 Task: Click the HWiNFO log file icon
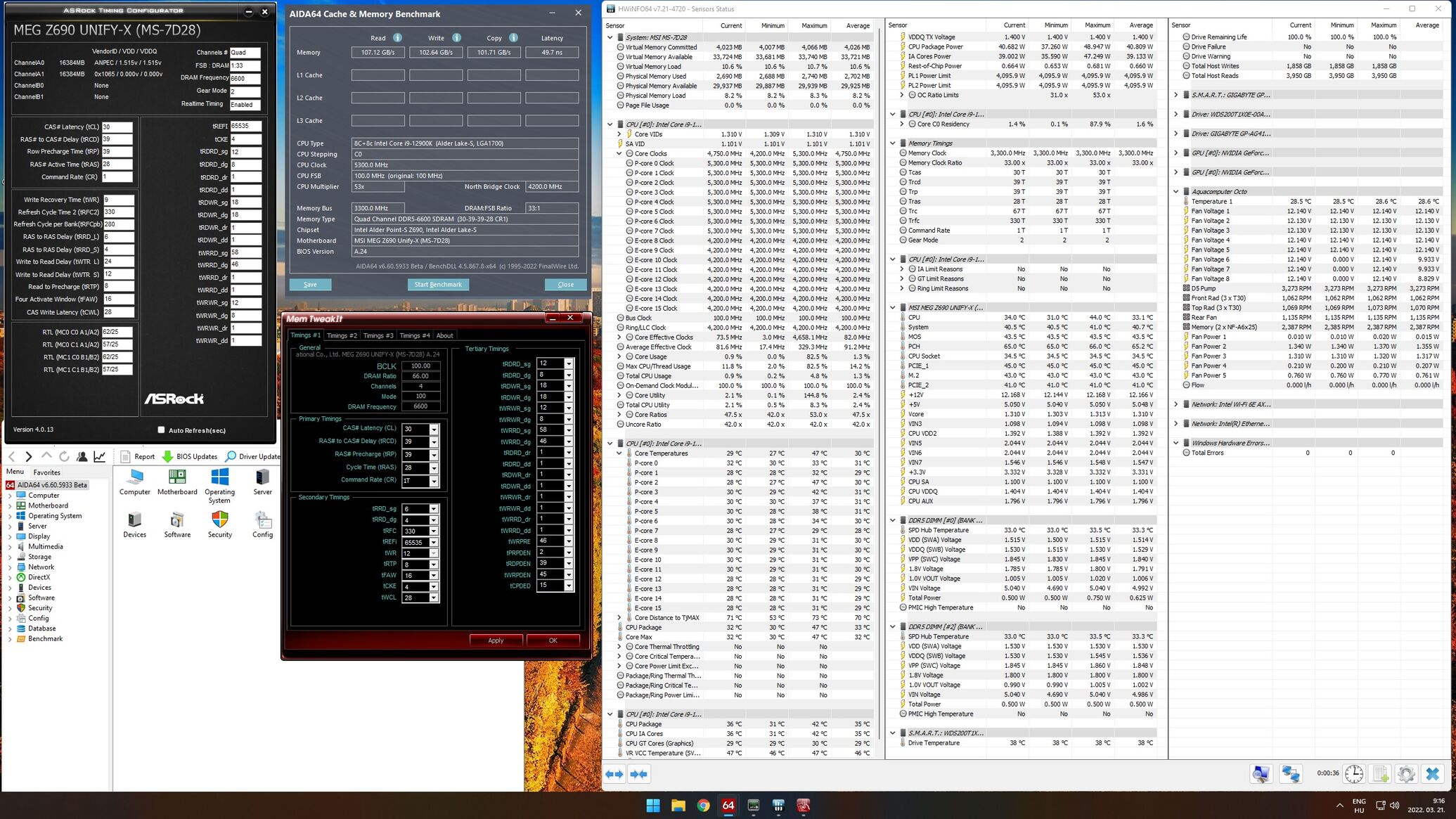[1380, 774]
